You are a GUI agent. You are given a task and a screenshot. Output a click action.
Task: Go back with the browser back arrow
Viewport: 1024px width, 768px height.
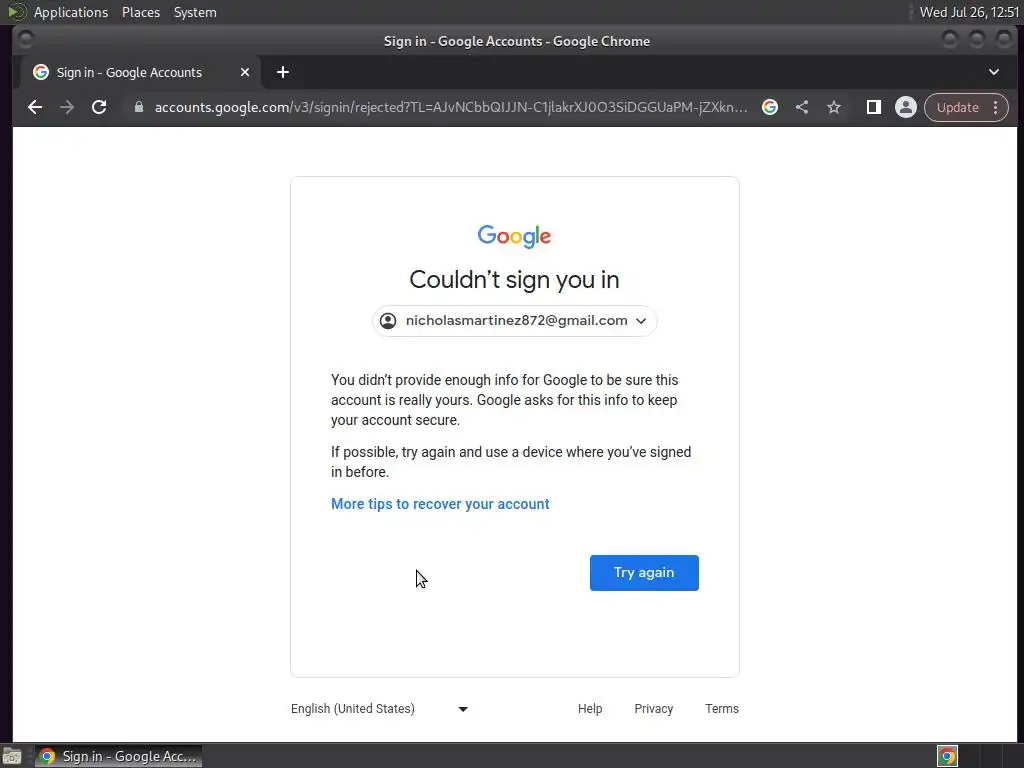(35, 107)
